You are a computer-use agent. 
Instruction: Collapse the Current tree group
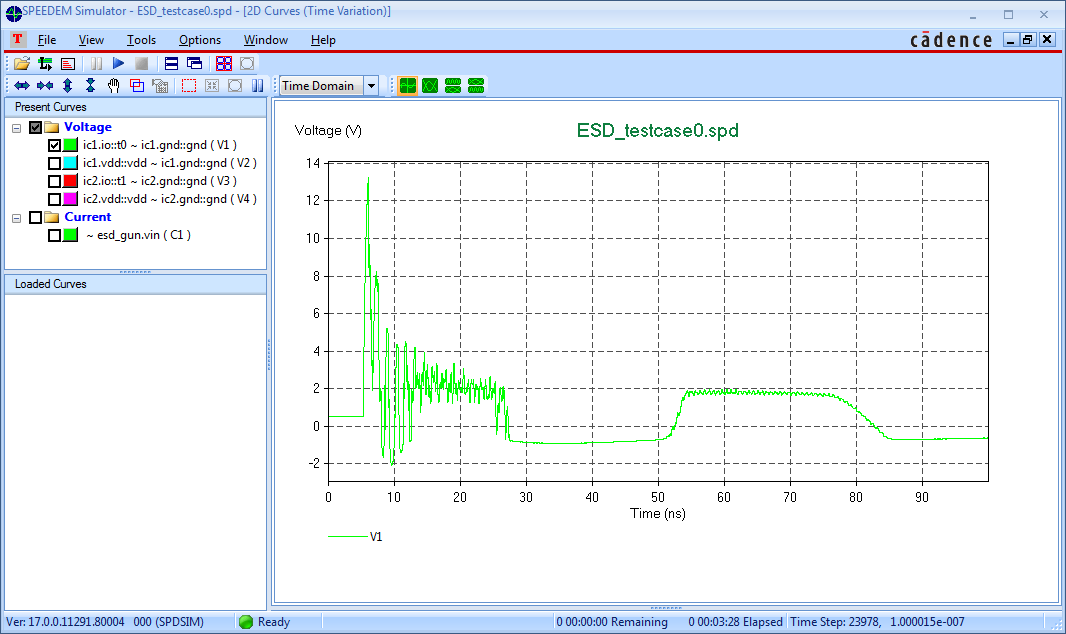point(16,218)
